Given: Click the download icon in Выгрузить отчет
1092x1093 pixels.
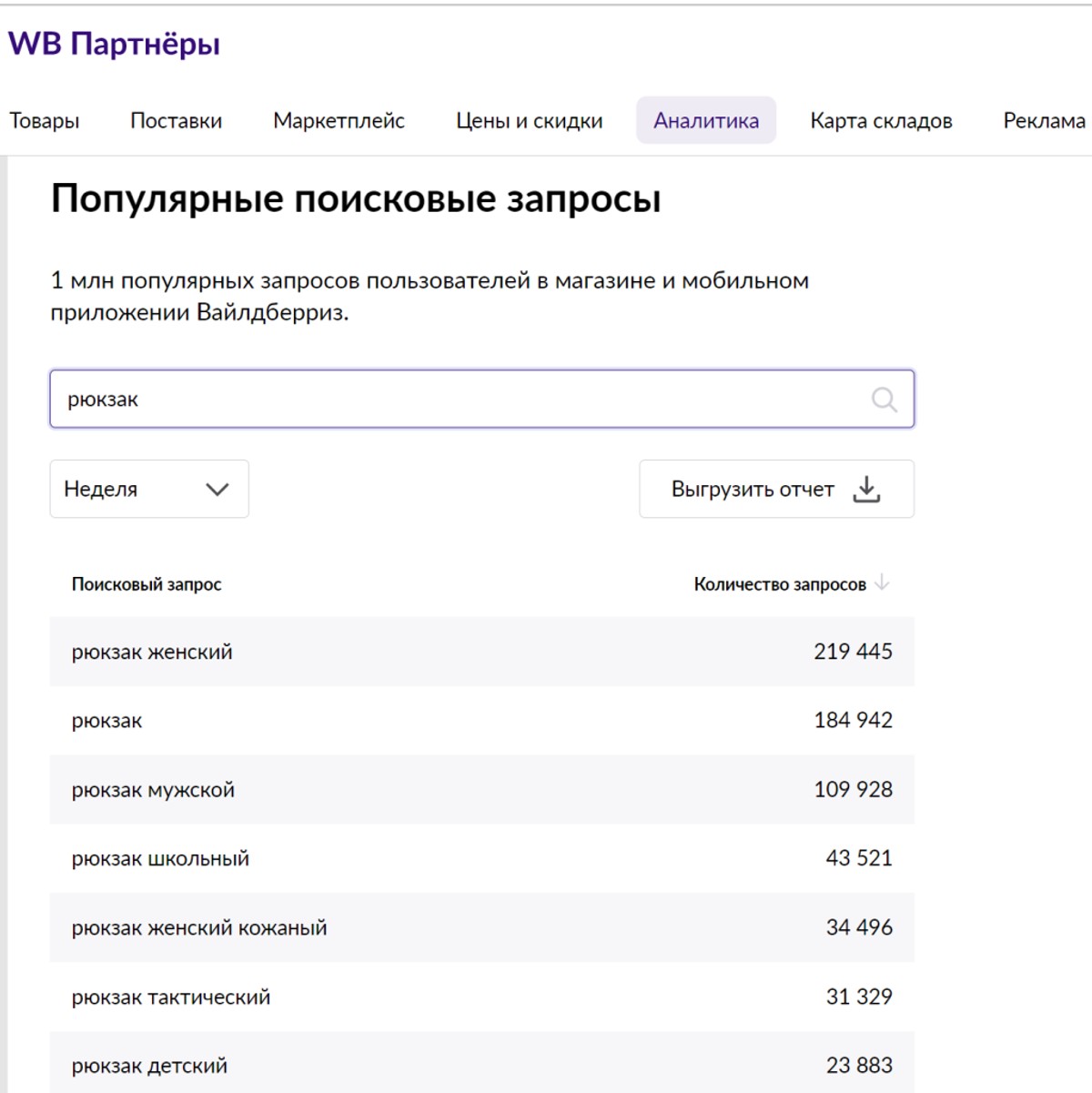Looking at the screenshot, I should (x=866, y=489).
